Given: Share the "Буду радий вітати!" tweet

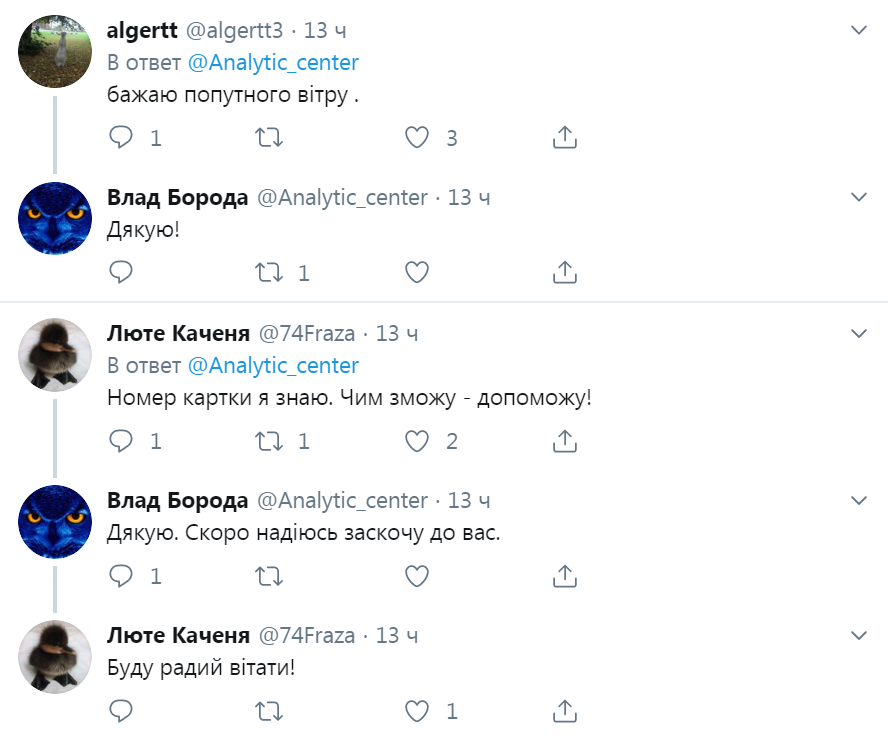Looking at the screenshot, I should (x=564, y=712).
